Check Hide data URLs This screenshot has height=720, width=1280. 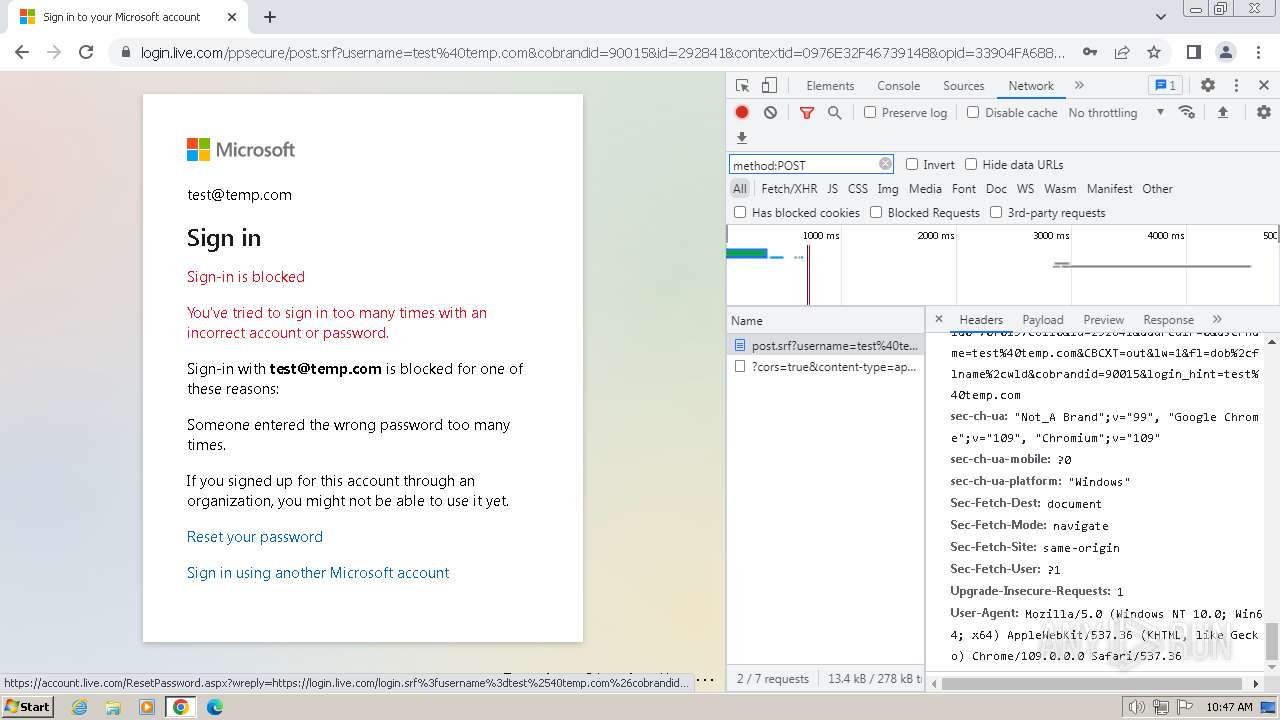971,164
